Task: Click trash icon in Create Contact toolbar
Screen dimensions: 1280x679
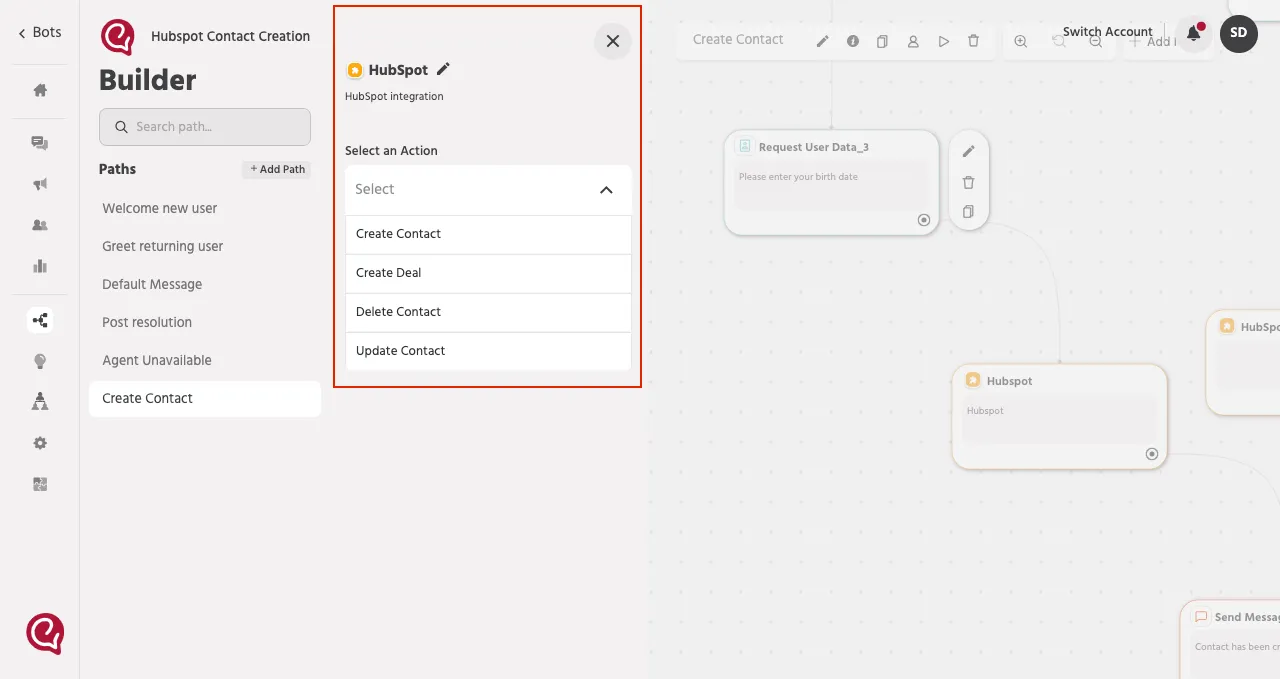Action: (x=974, y=41)
